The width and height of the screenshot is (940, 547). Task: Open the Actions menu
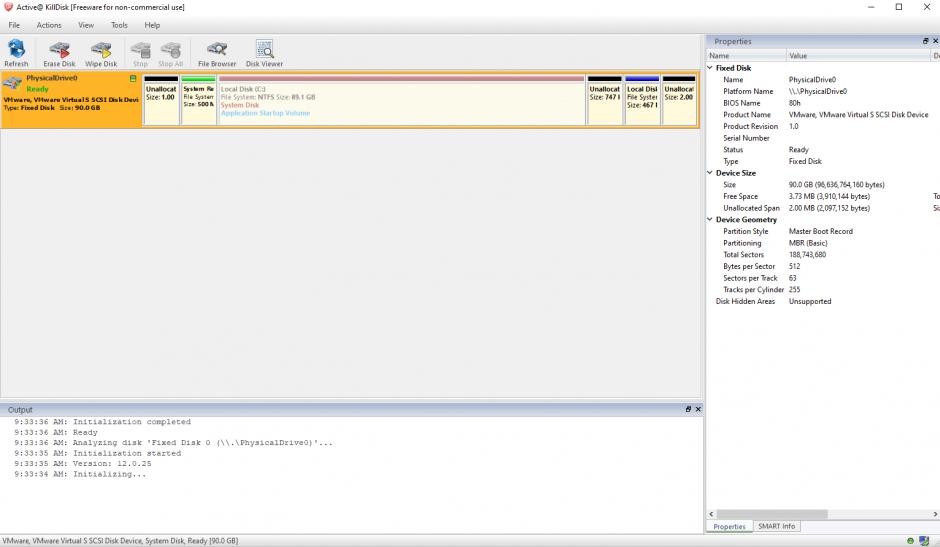(x=49, y=25)
